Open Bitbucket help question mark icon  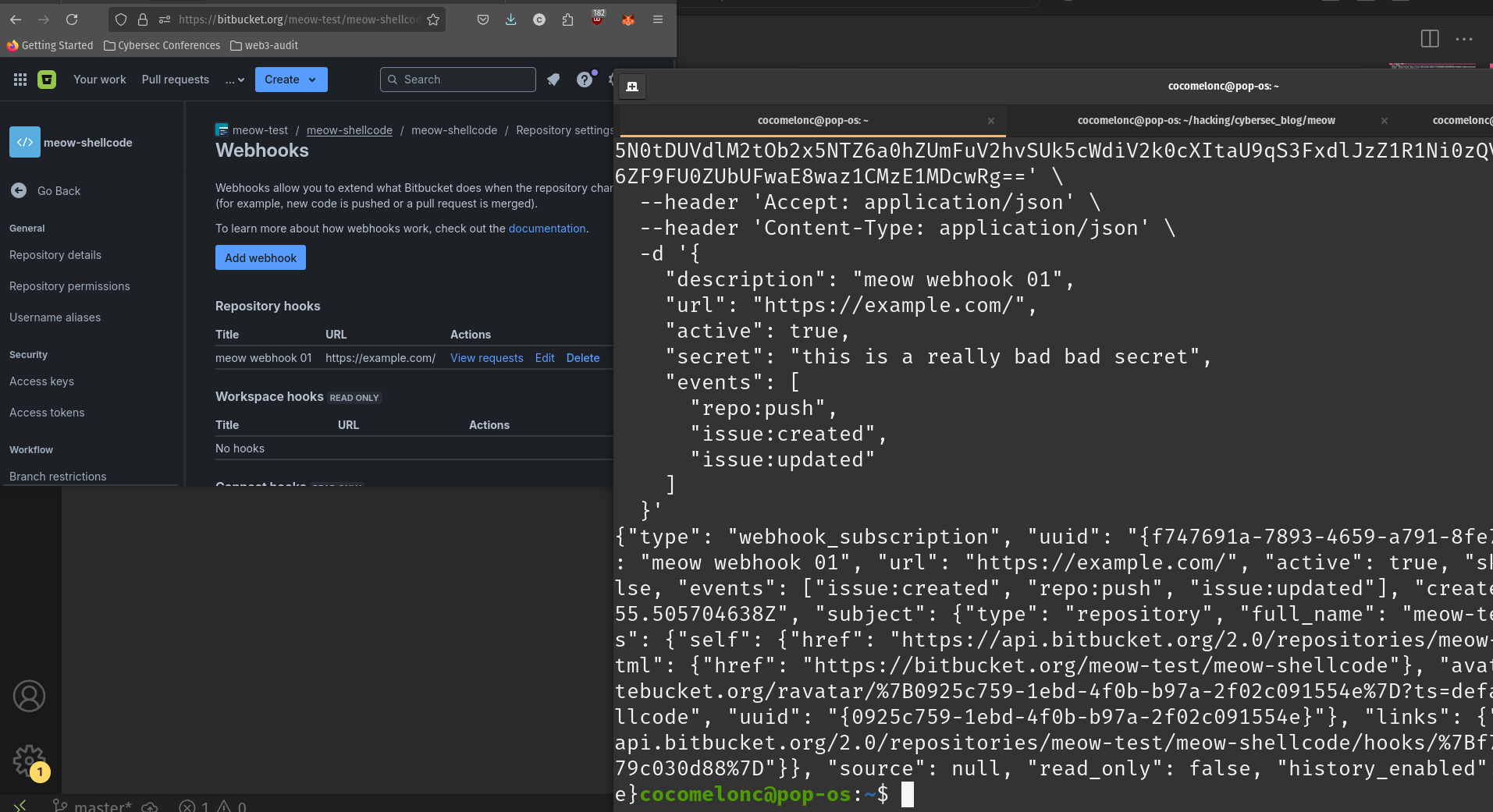[585, 80]
